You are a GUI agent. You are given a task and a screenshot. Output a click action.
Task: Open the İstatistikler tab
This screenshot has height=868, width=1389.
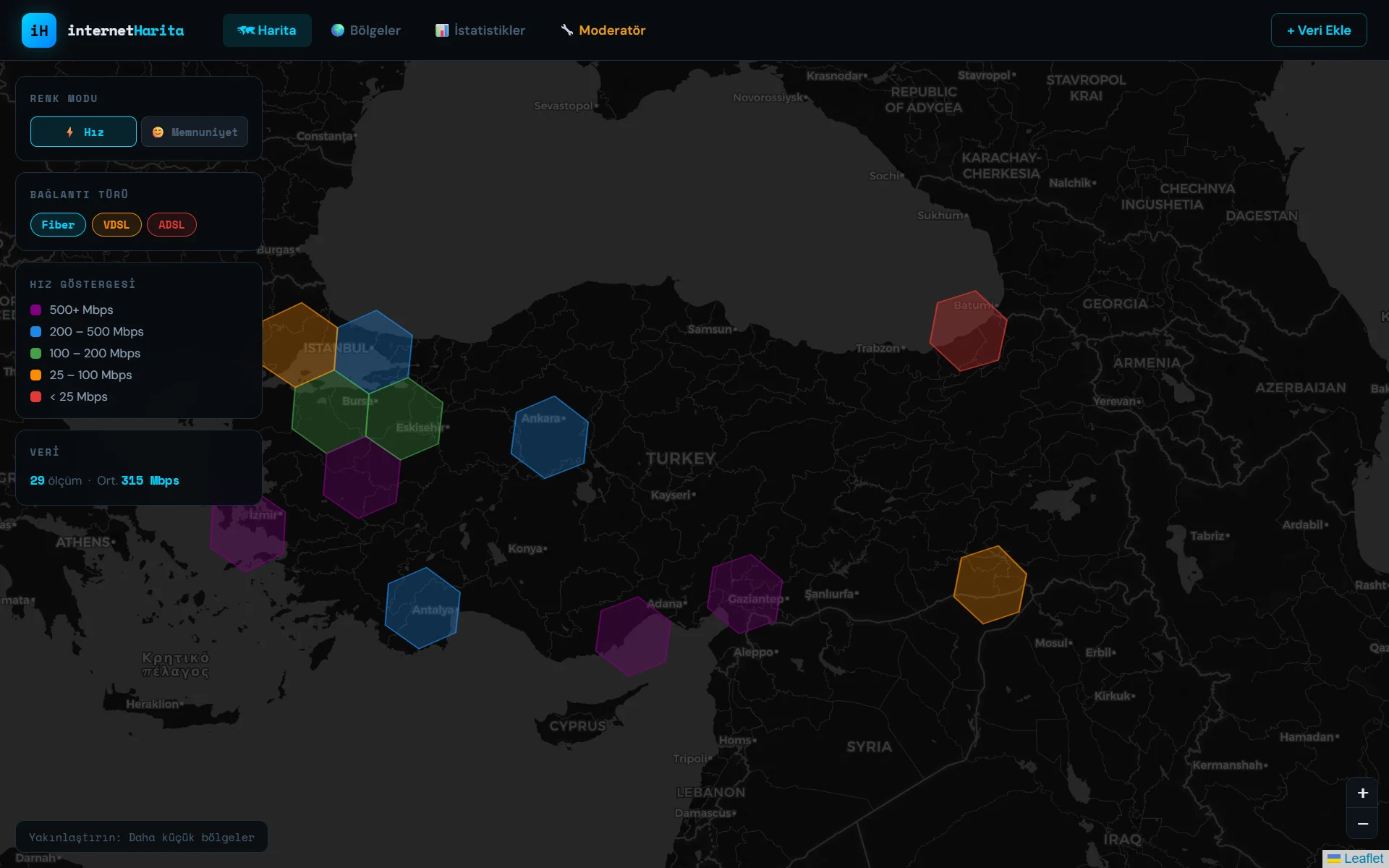[480, 30]
